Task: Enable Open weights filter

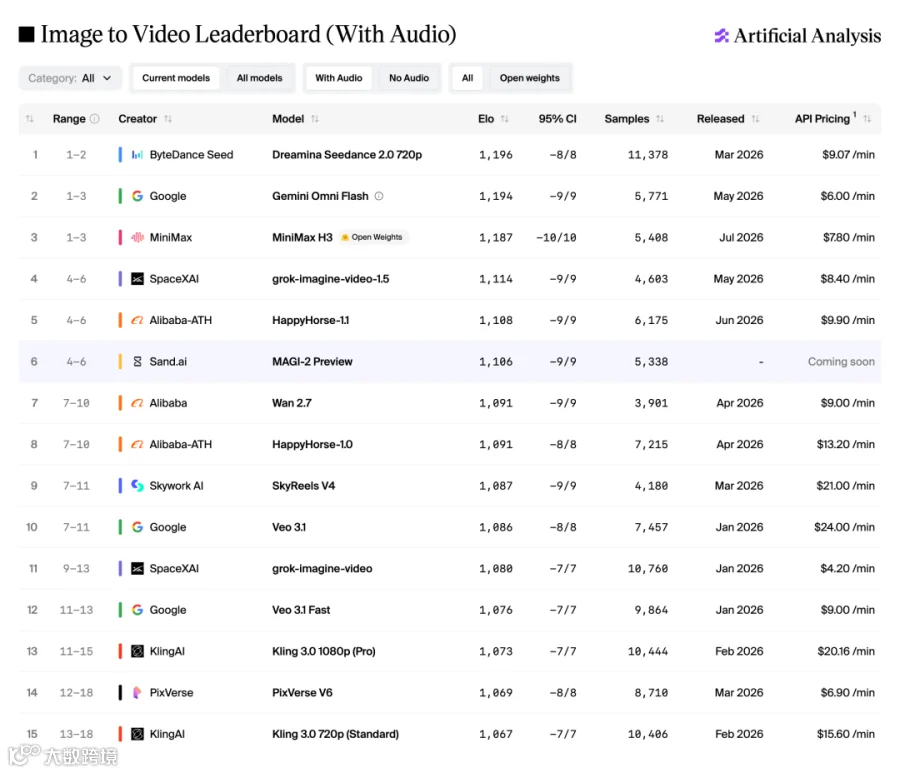Action: [x=529, y=78]
